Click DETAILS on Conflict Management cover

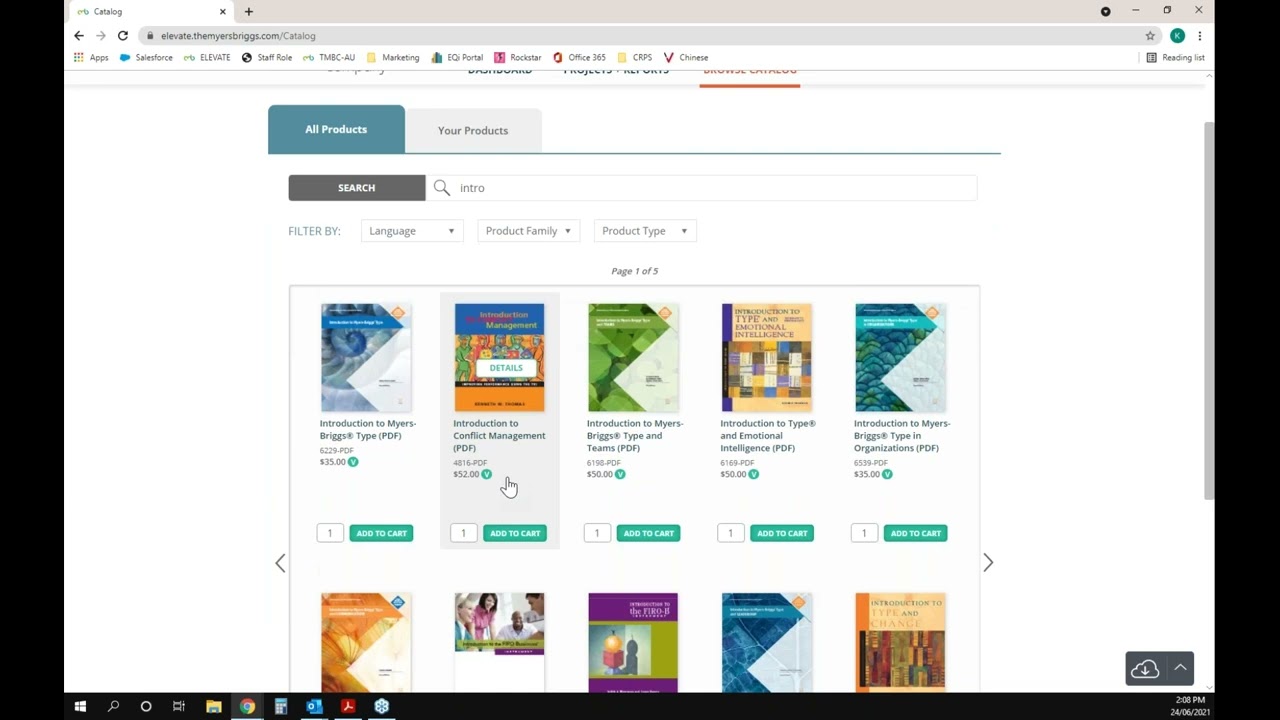click(x=506, y=368)
